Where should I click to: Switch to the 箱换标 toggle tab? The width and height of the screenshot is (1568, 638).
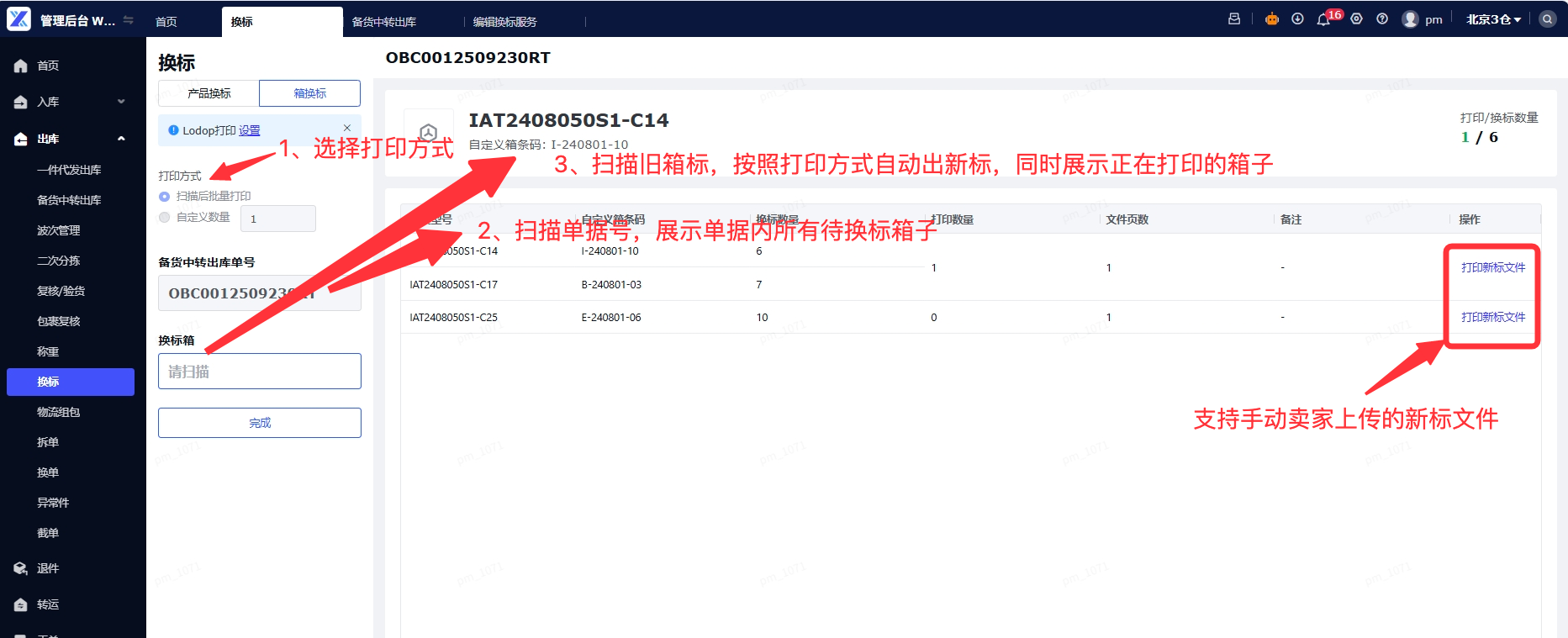[309, 93]
